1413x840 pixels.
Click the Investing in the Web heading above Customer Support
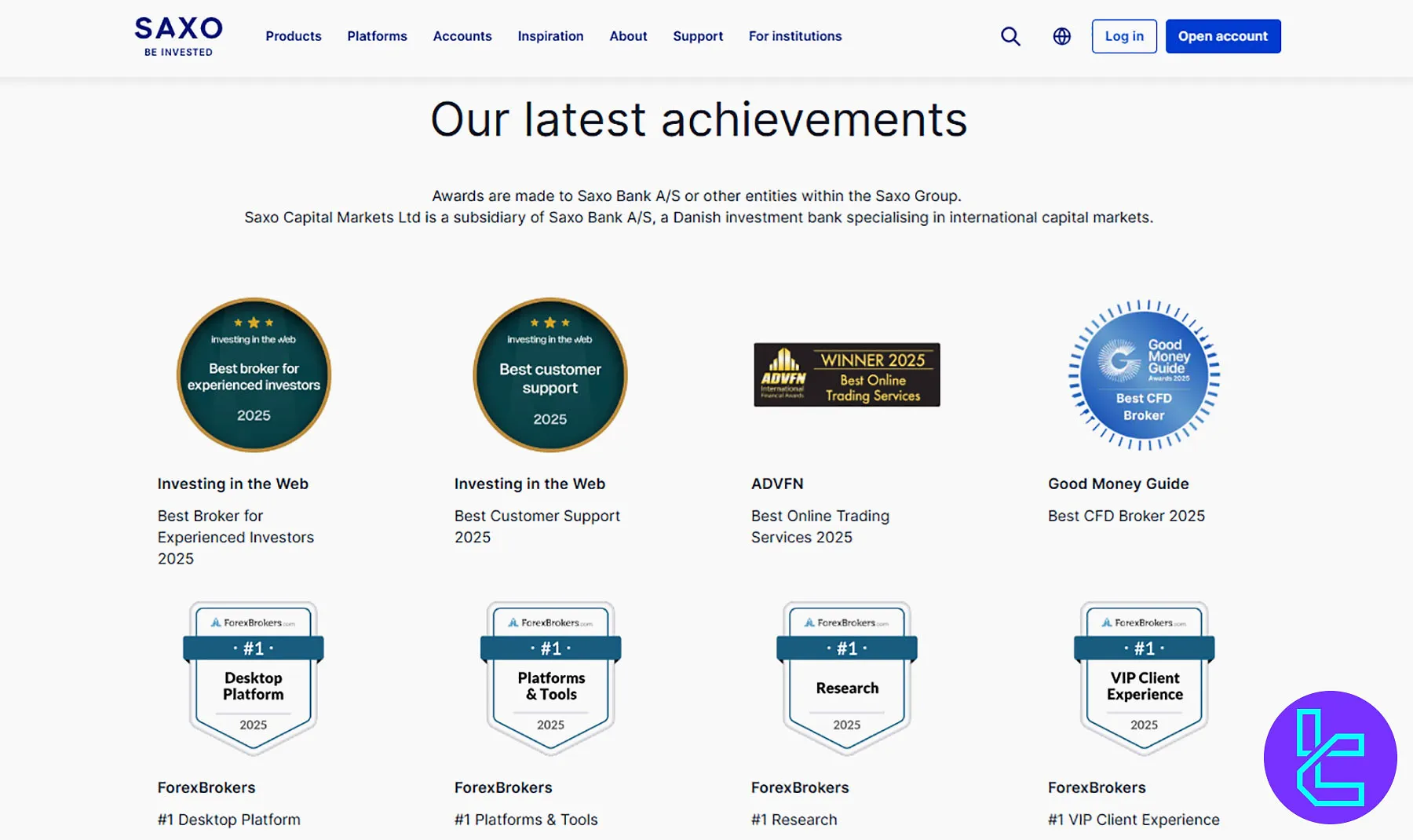point(530,484)
